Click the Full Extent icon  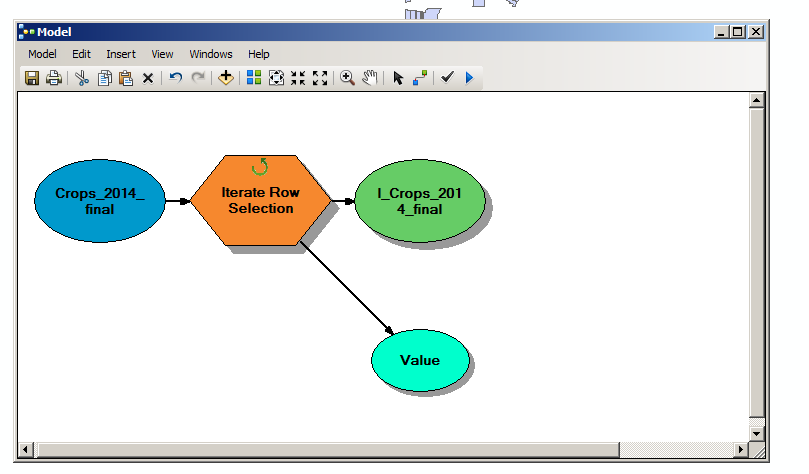pyautogui.click(x=276, y=78)
